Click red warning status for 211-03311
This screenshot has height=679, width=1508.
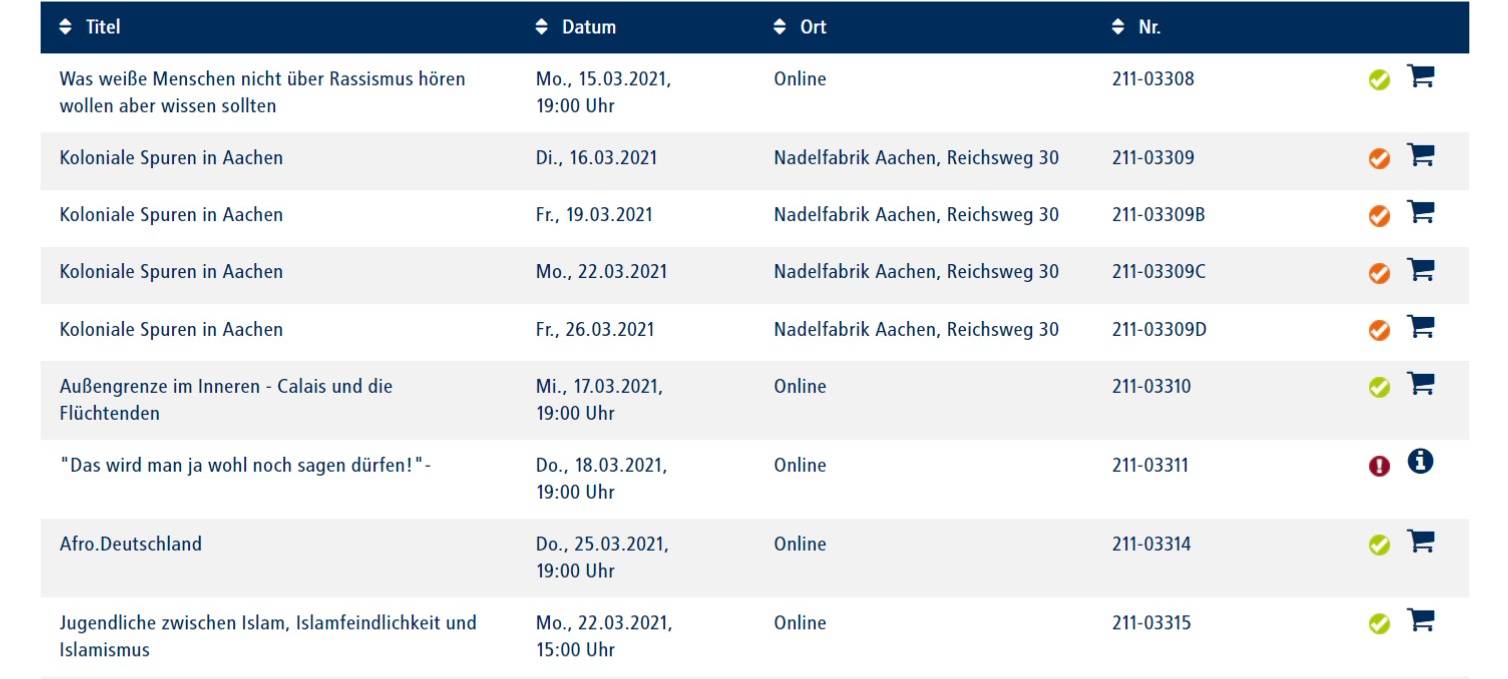[1379, 466]
